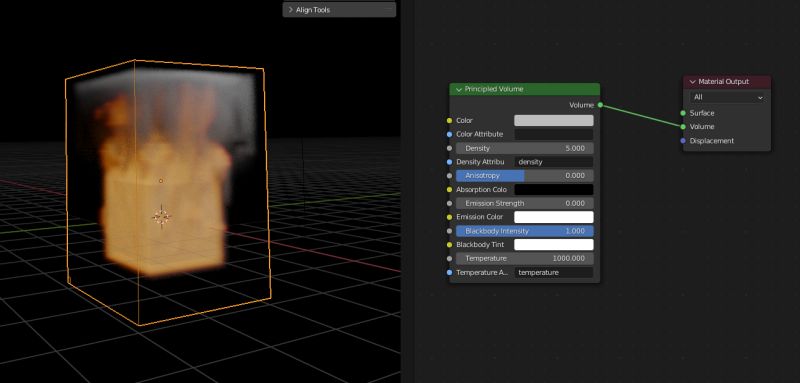
Task: Edit the Density Attribute field
Action: [554, 162]
